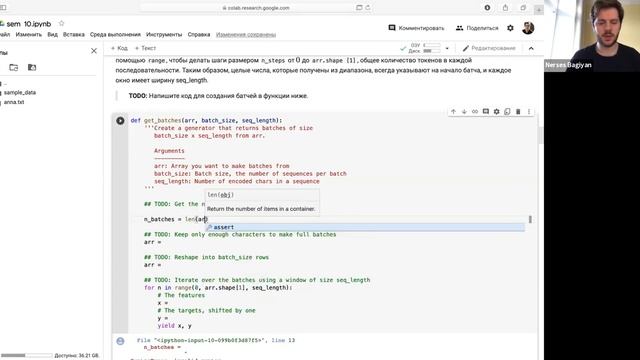The image size is (640, 360).
Task: Open the notebook settings gear
Action: (510, 28)
